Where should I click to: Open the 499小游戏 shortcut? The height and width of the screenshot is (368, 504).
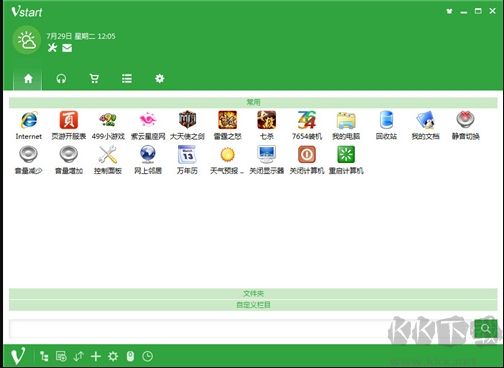[x=108, y=120]
